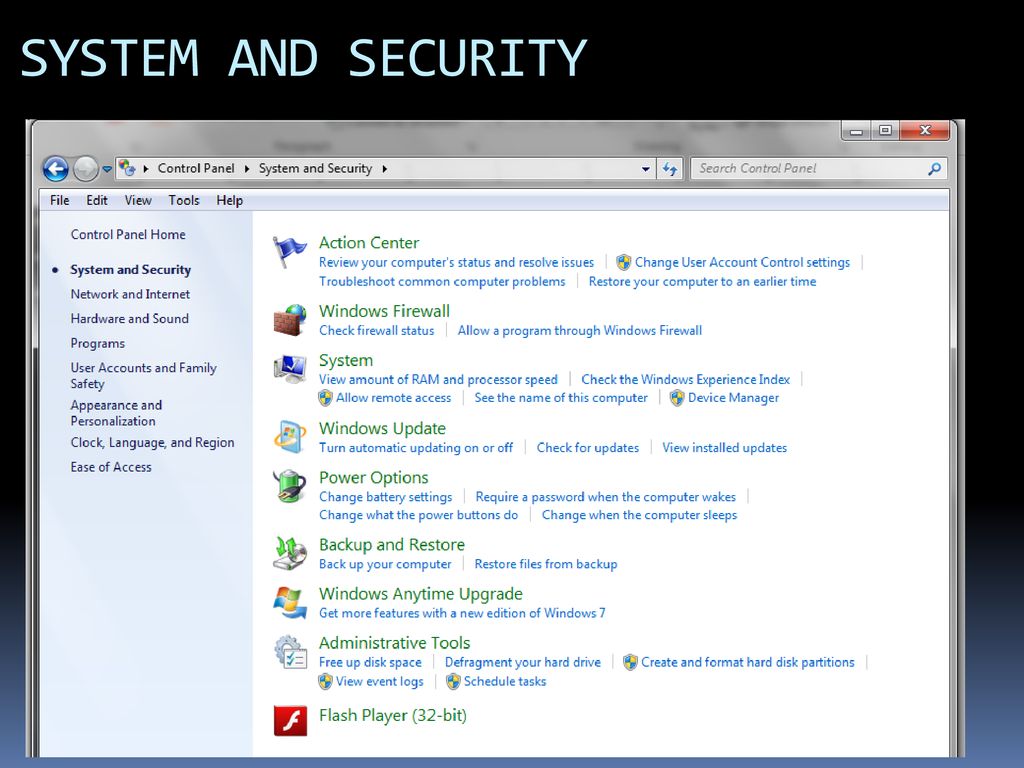Click Check for updates
The width and height of the screenshot is (1024, 768).
[x=588, y=448]
